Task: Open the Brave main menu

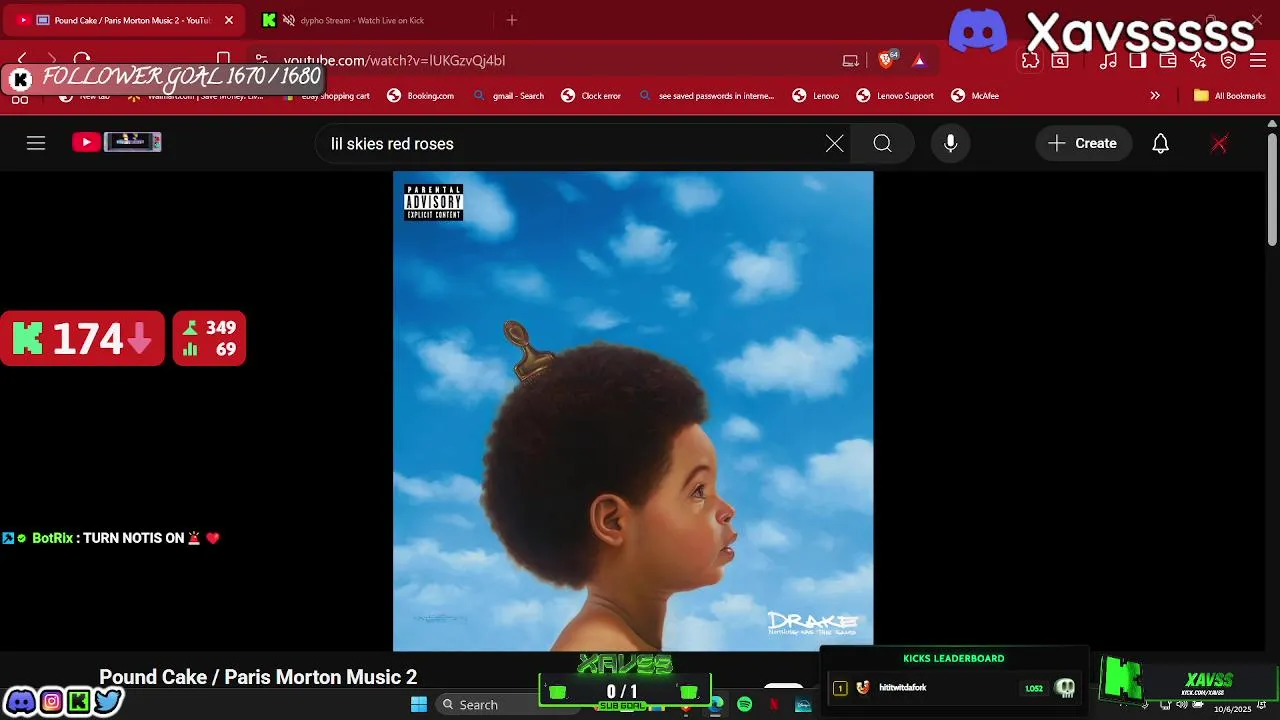Action: pyautogui.click(x=1258, y=61)
